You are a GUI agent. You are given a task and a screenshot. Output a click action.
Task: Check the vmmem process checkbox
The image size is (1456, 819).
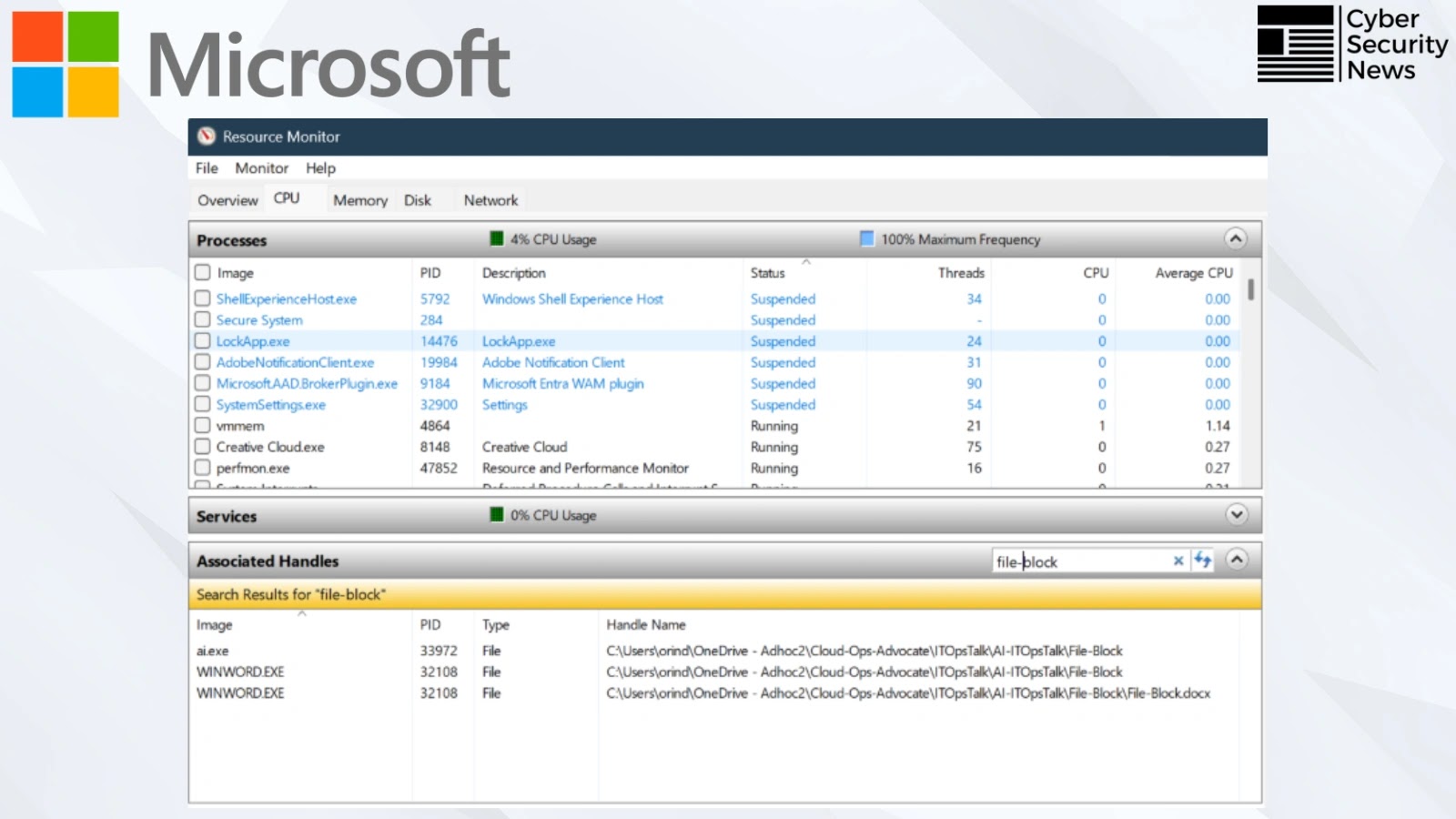point(202,425)
